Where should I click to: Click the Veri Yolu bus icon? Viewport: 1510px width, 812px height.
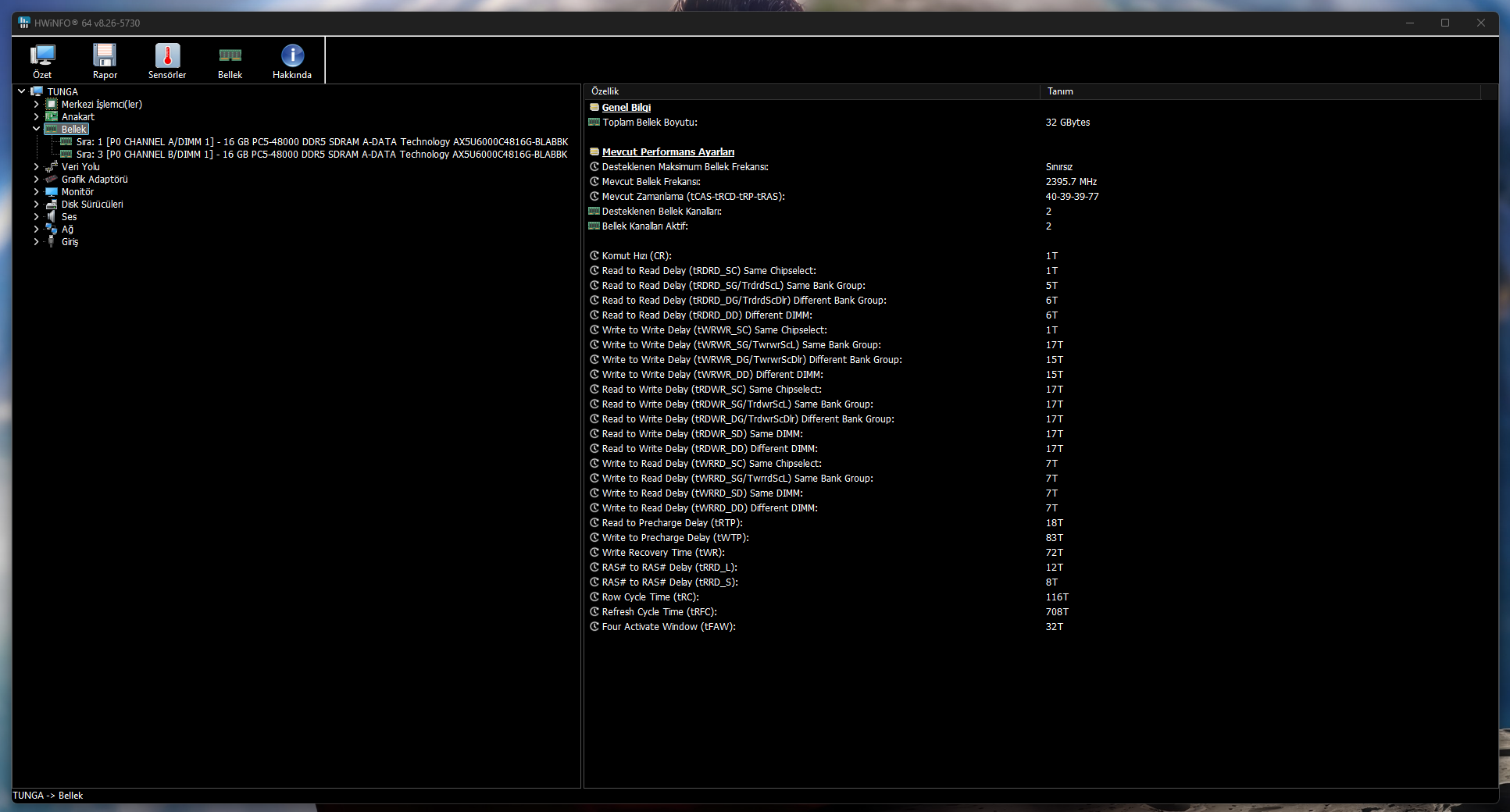tap(52, 166)
